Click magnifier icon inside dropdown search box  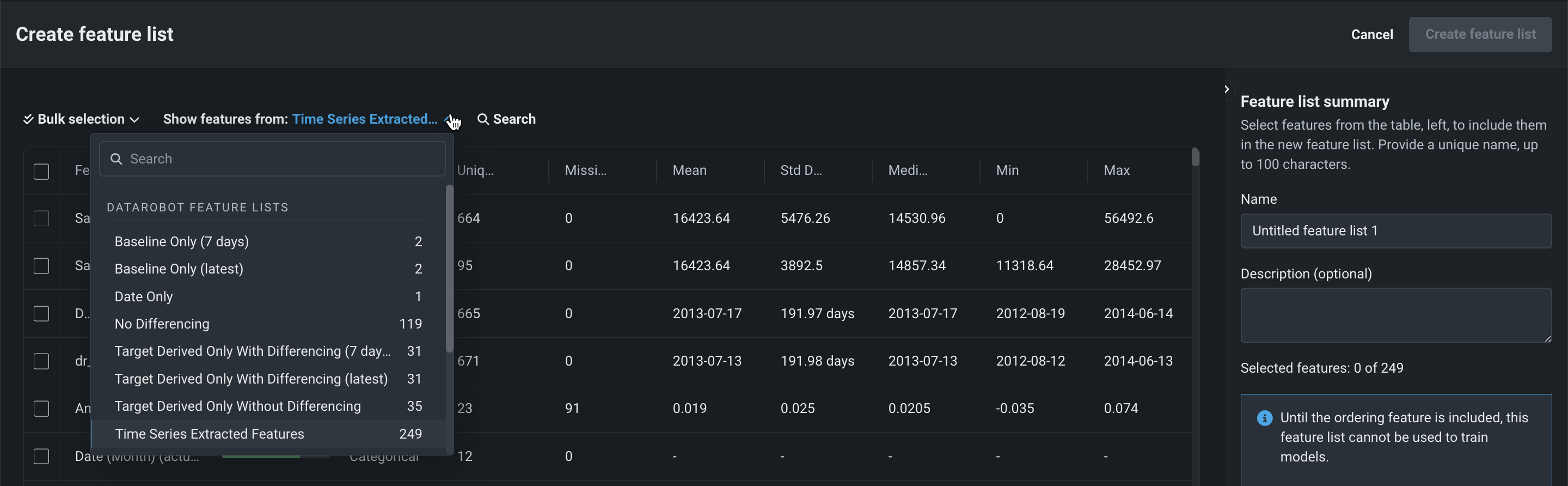click(117, 159)
